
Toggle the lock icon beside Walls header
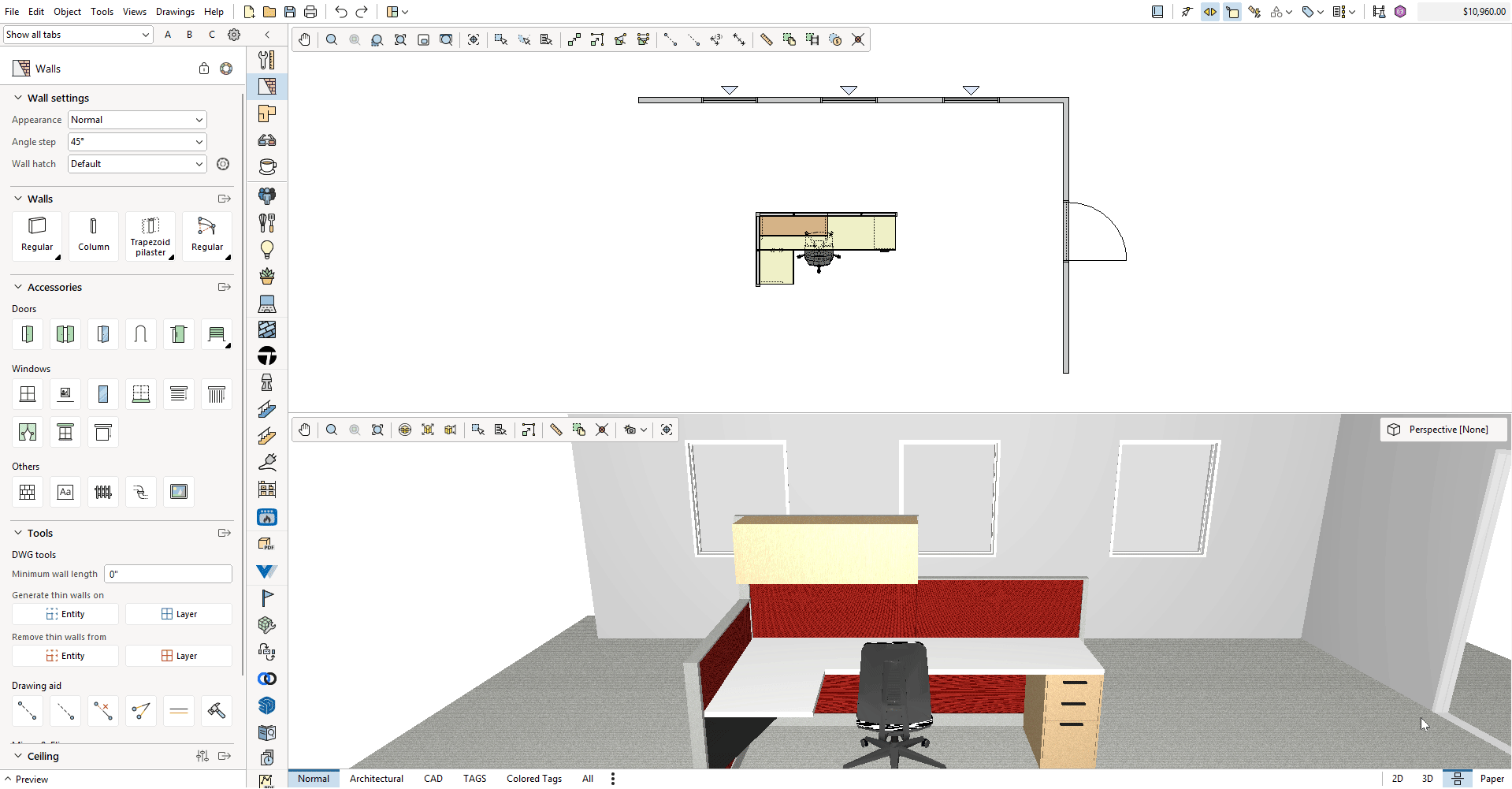pyautogui.click(x=204, y=69)
